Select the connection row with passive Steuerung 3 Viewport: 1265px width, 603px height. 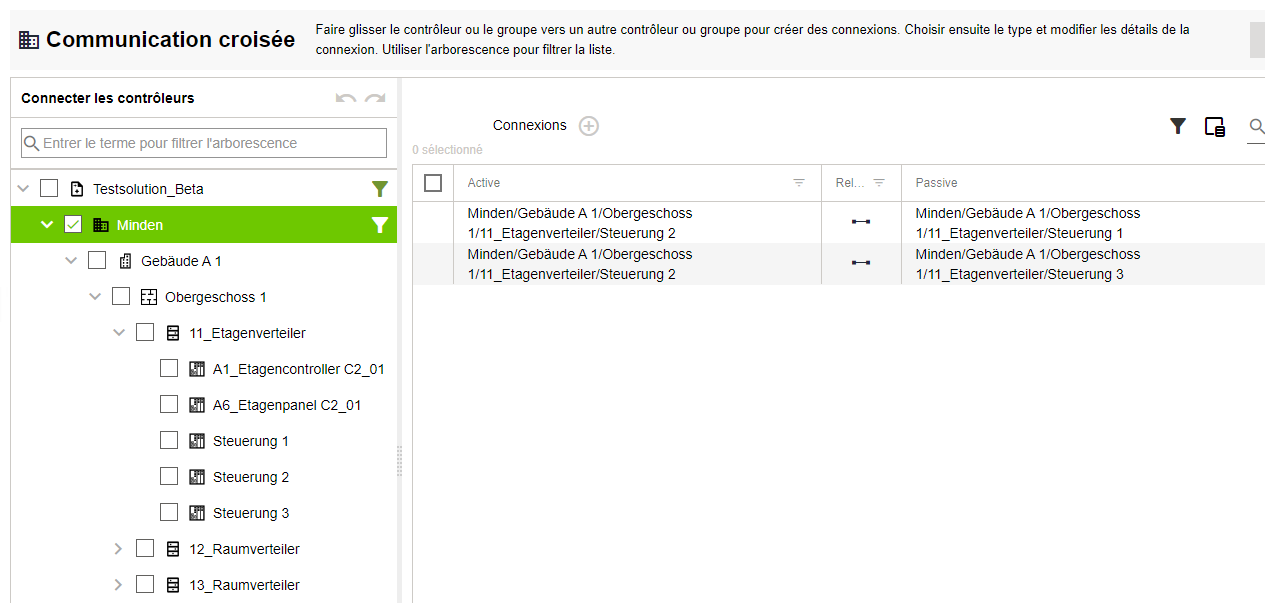point(839,264)
